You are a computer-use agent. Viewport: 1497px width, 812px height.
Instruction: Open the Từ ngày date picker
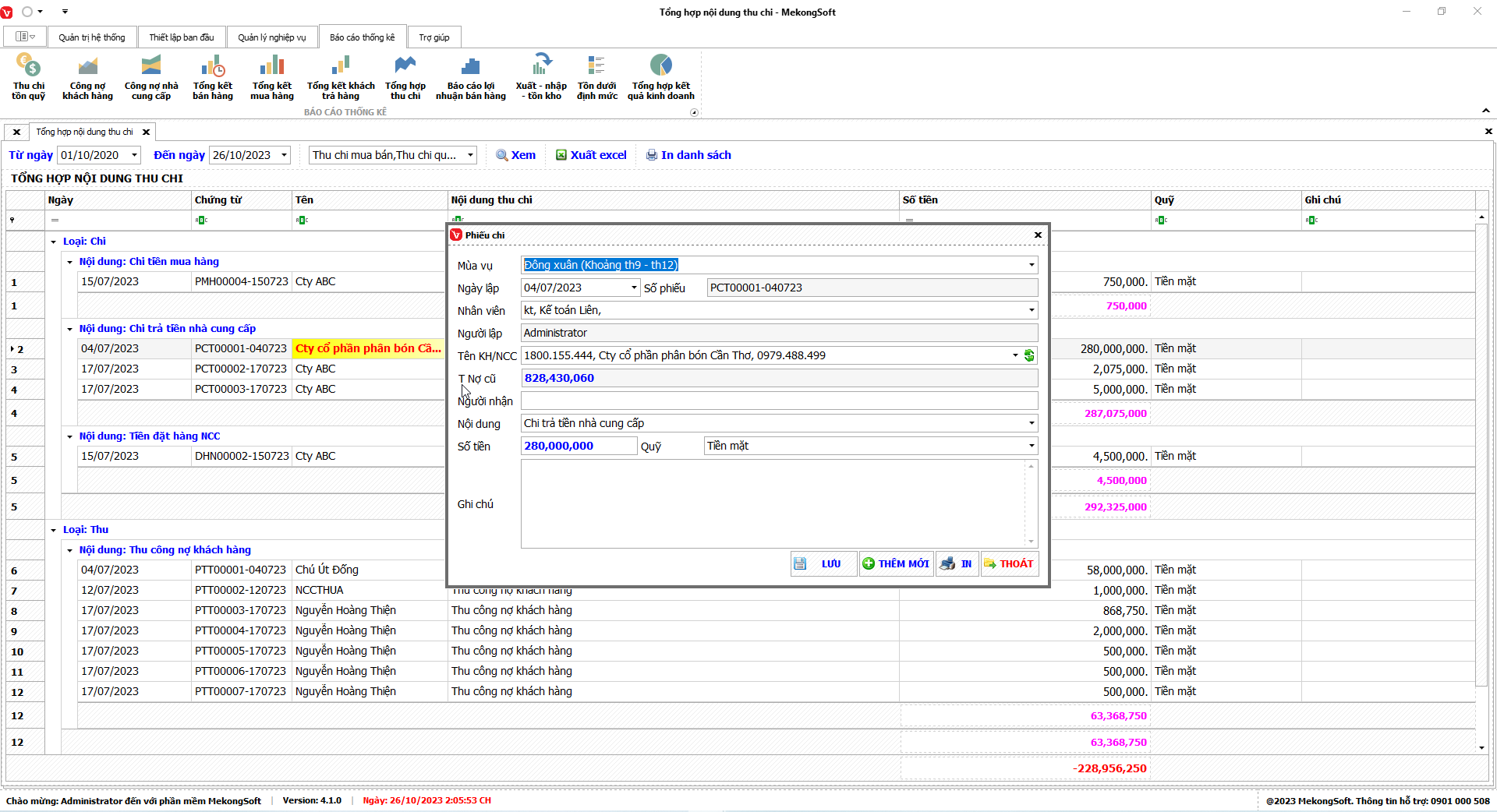pos(134,155)
